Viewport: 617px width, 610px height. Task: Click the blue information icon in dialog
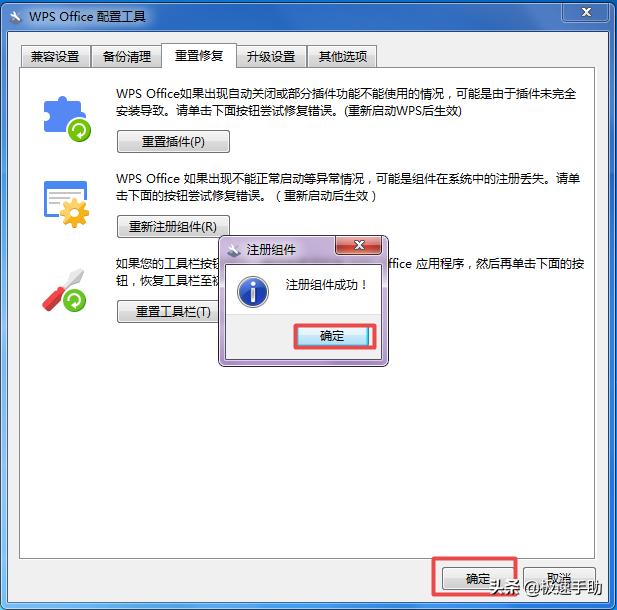click(x=253, y=292)
